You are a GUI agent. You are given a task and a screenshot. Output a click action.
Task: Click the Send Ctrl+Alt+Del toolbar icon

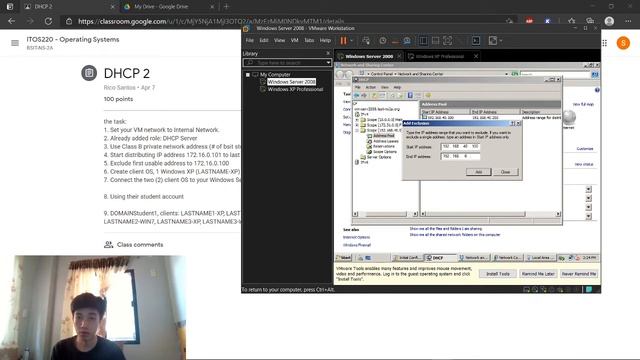(x=366, y=40)
